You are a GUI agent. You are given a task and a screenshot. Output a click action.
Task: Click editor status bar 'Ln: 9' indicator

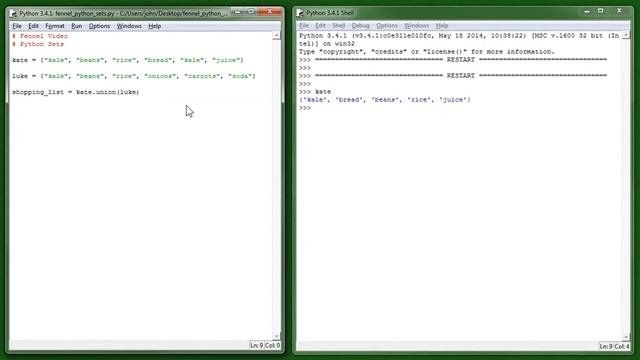(x=256, y=345)
